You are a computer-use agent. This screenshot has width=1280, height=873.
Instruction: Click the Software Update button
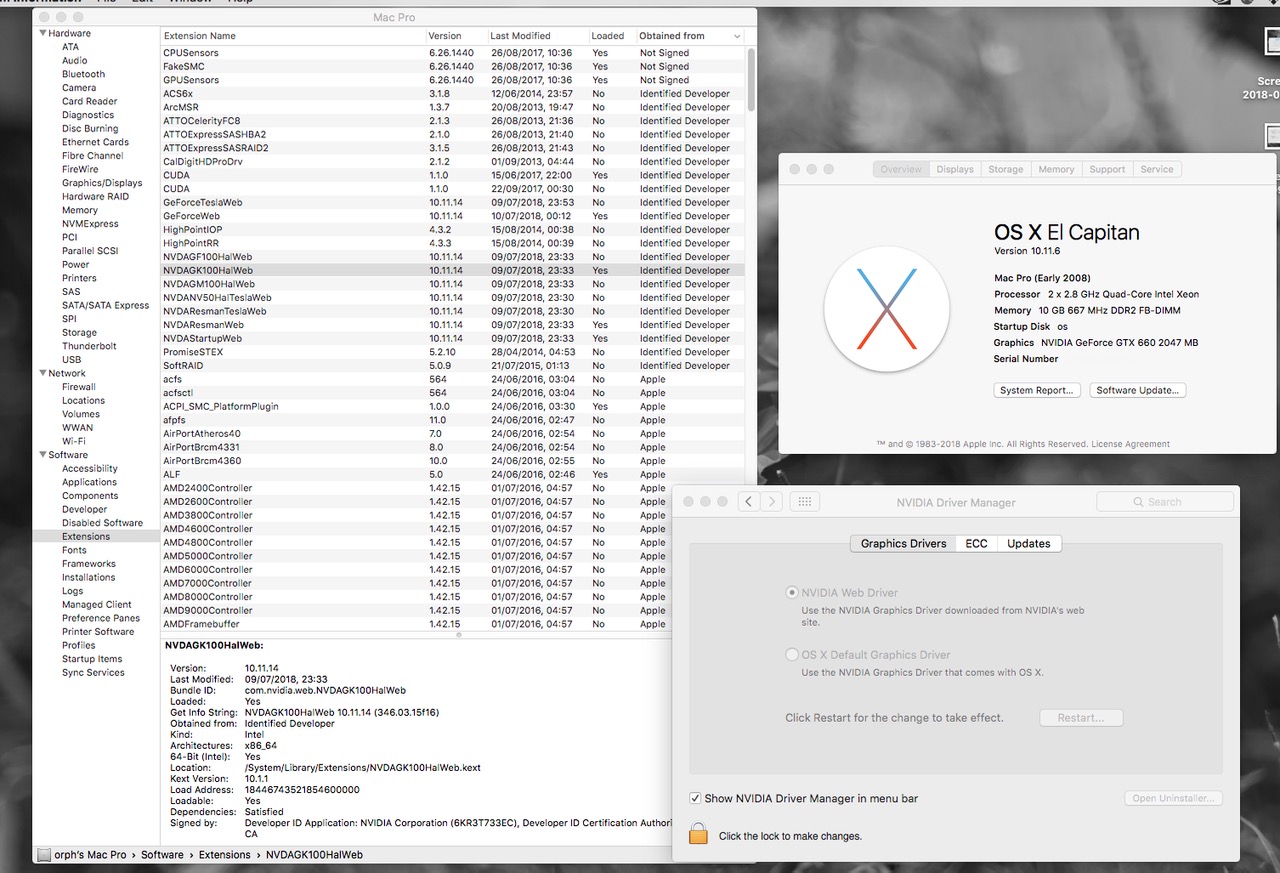(x=1137, y=390)
